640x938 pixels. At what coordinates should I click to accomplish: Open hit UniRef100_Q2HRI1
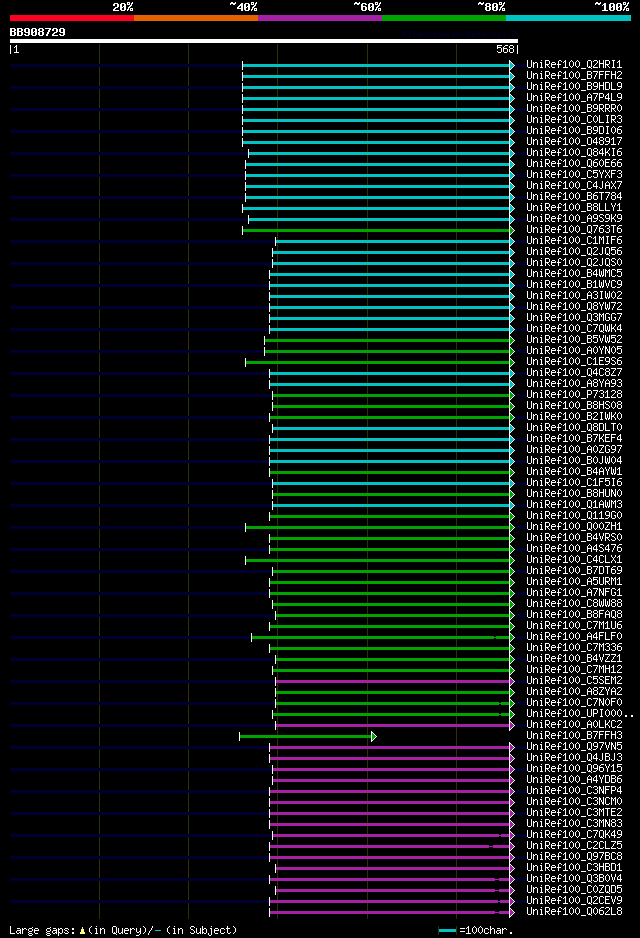pos(574,65)
